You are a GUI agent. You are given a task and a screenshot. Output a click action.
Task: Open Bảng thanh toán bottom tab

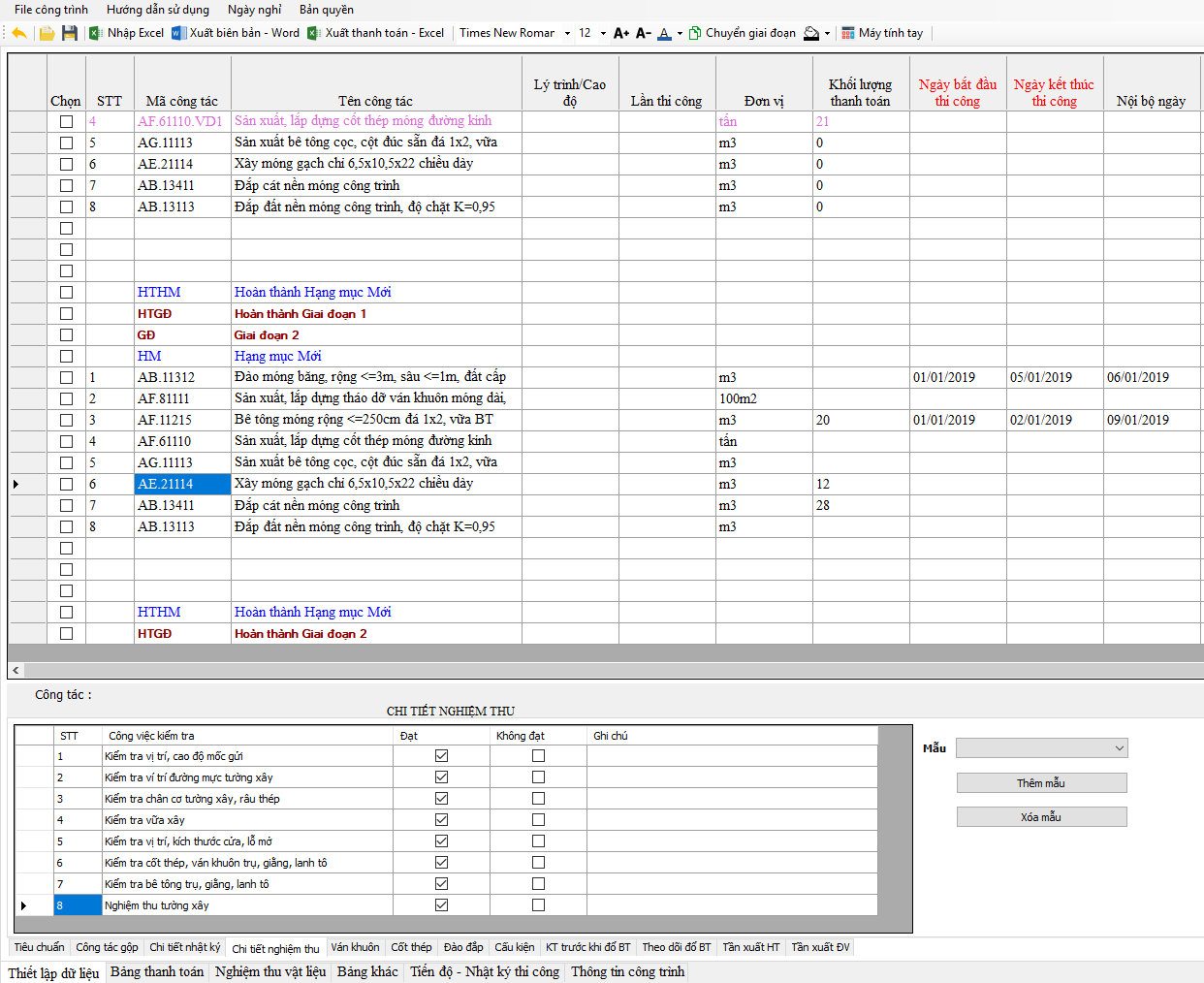(x=157, y=971)
